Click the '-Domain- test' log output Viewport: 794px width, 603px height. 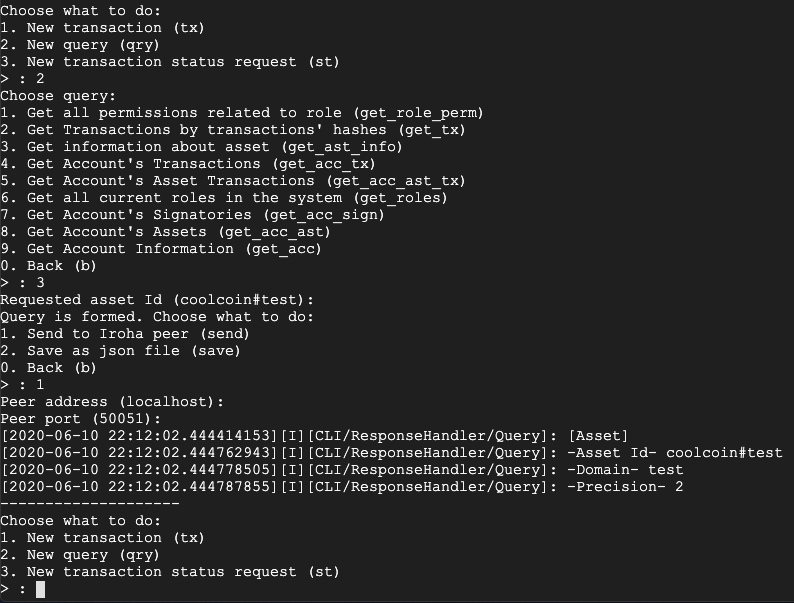pos(624,470)
